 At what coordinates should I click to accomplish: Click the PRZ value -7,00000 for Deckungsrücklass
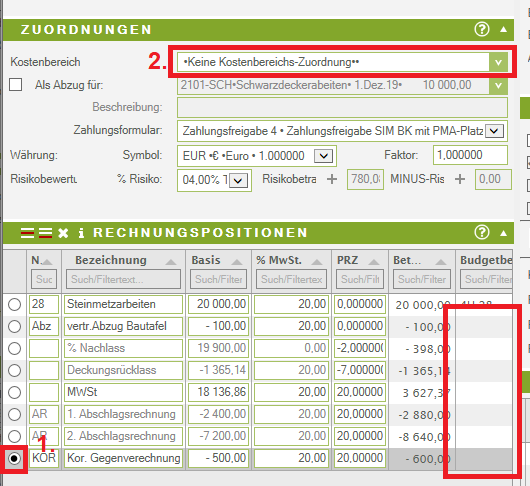360,370
